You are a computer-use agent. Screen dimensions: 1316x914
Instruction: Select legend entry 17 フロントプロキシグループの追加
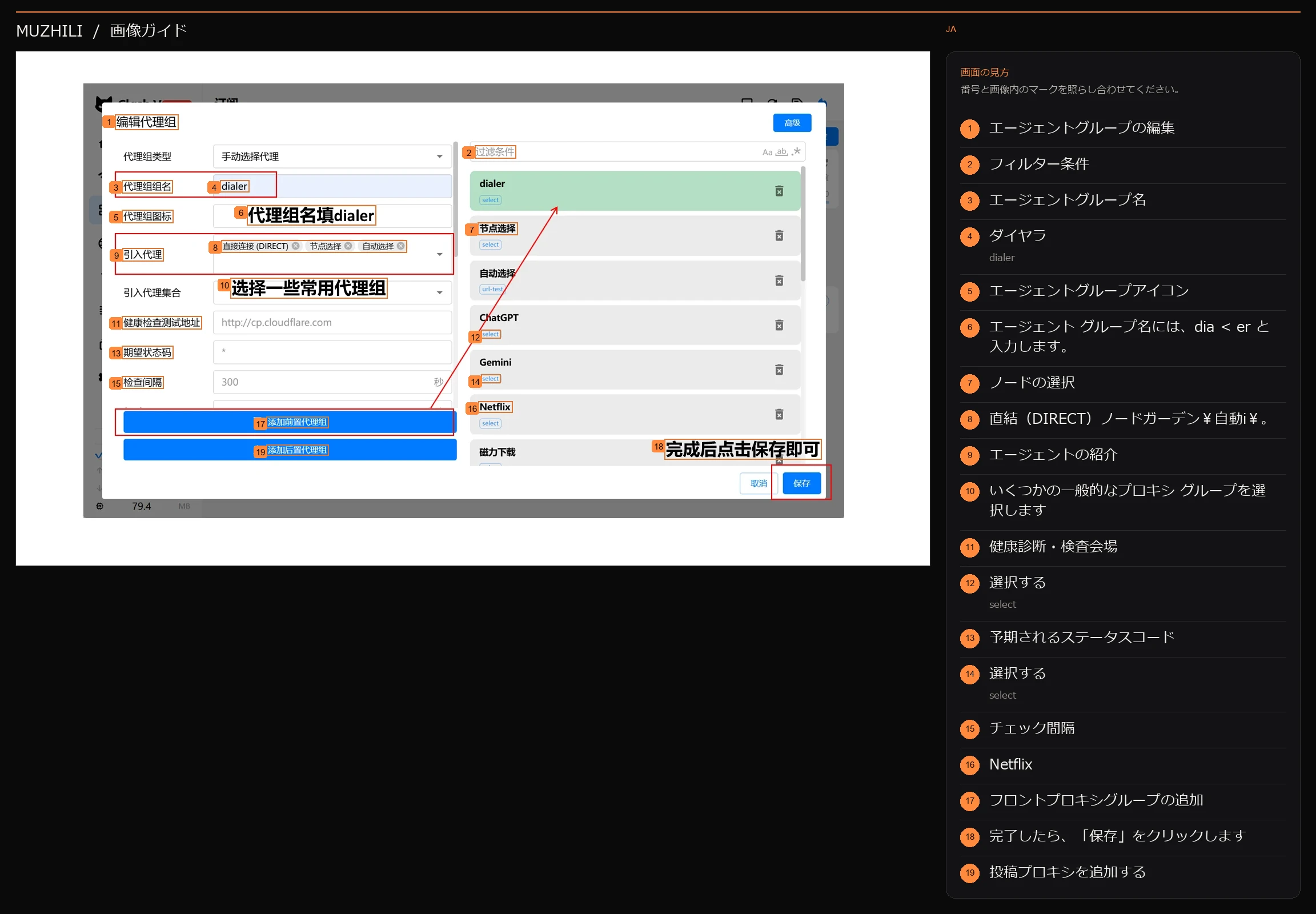pos(1122,801)
